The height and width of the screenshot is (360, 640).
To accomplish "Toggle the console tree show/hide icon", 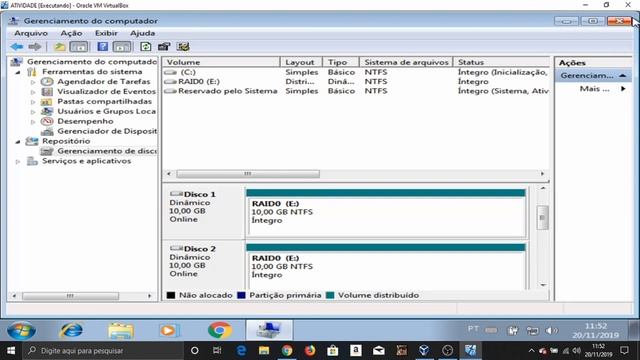I will [79, 47].
